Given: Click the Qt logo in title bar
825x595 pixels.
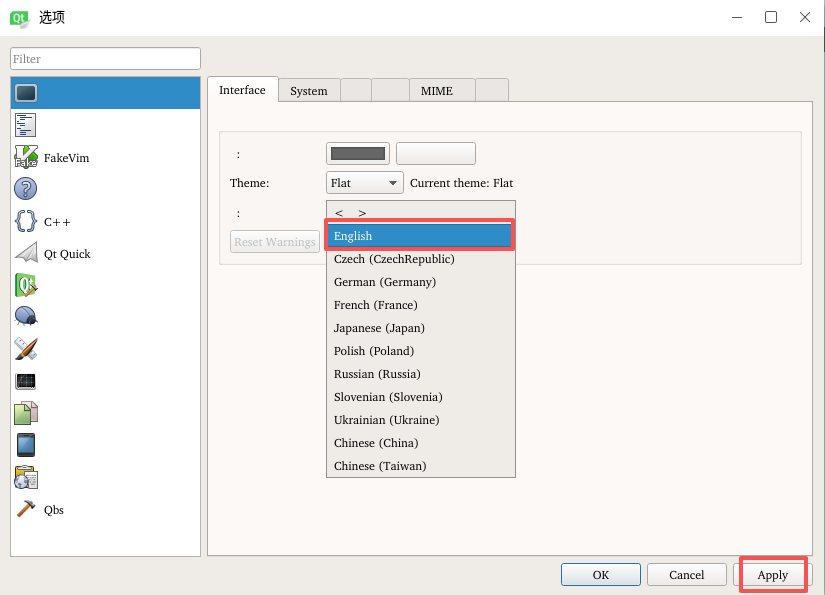Looking at the screenshot, I should 19,18.
